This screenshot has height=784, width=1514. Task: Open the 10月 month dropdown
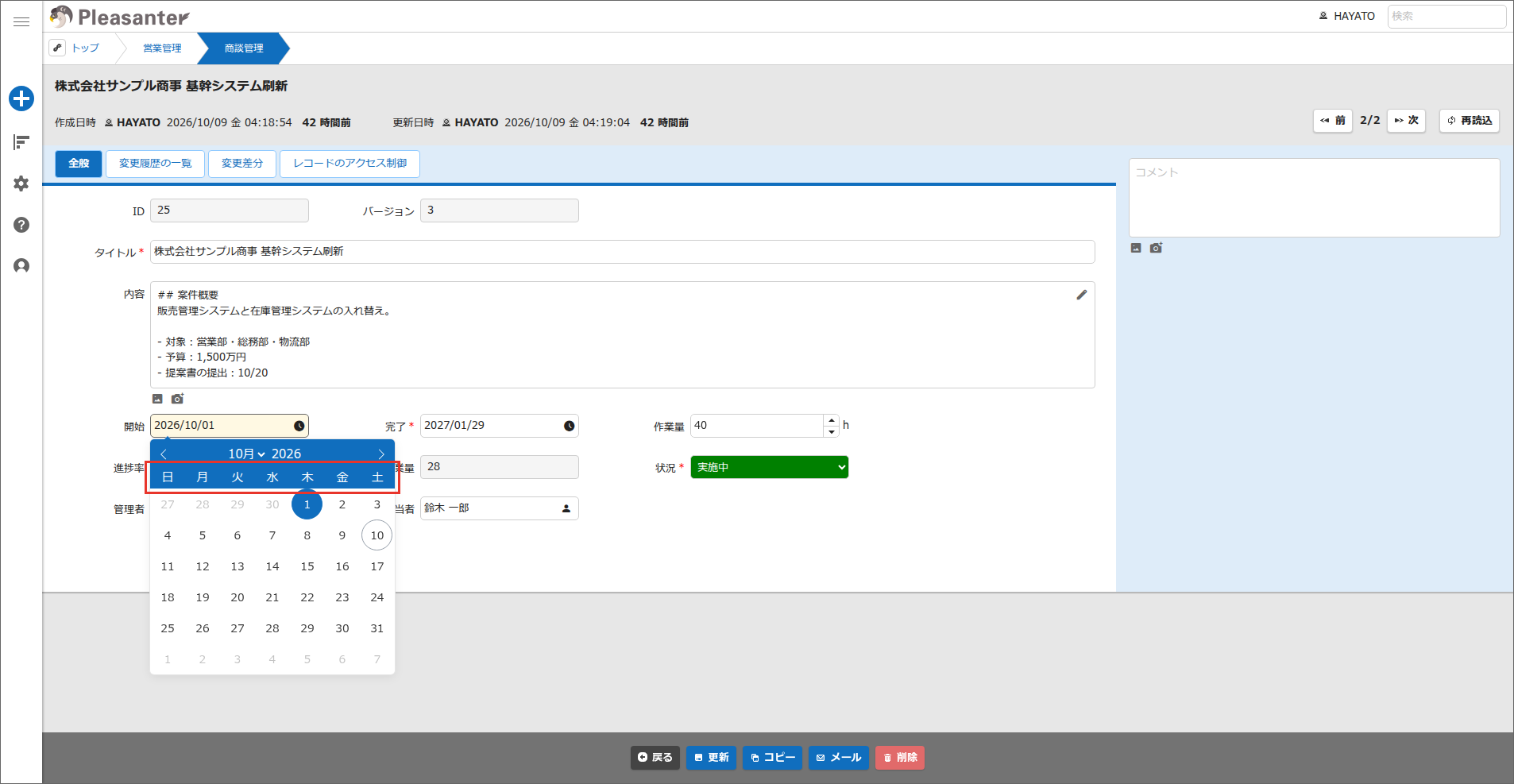(247, 454)
